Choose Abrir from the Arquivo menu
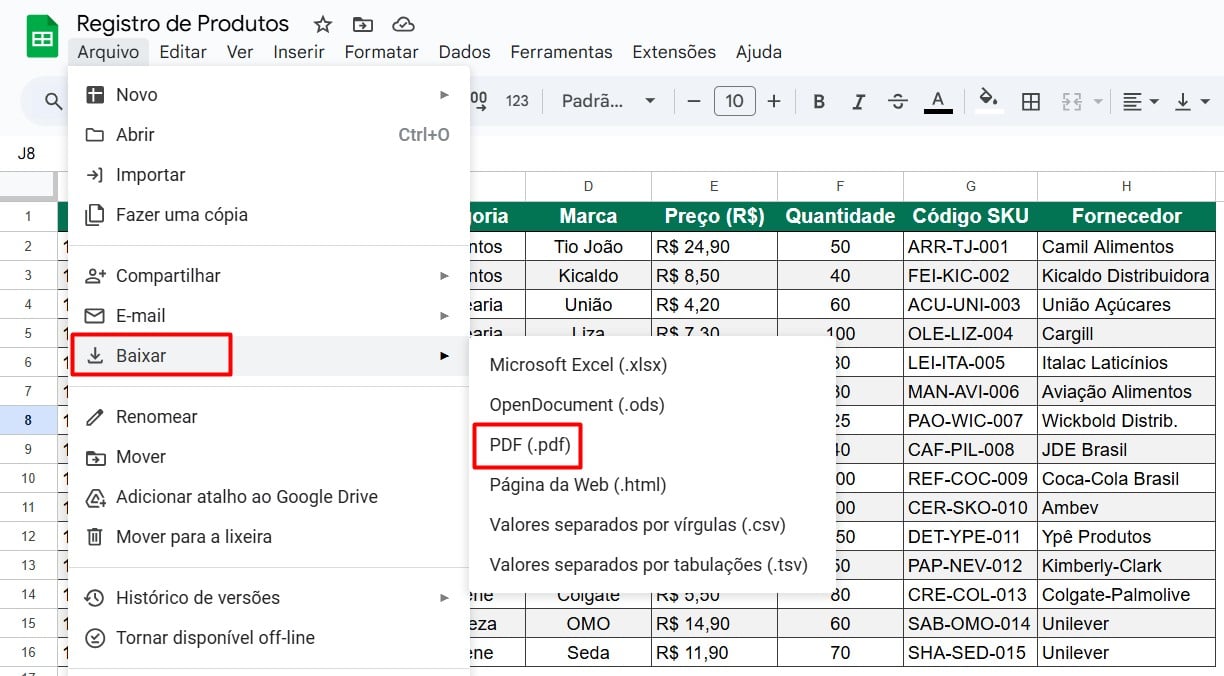 point(269,135)
